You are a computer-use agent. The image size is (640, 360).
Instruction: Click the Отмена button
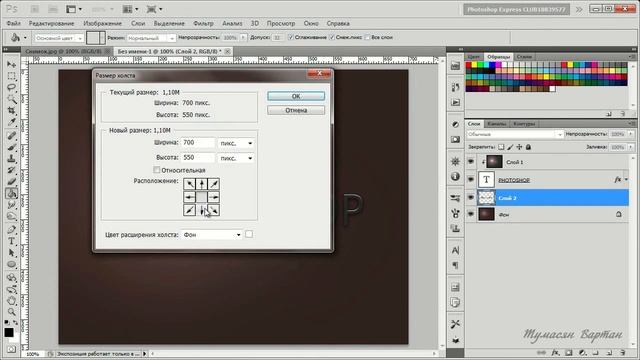tap(296, 110)
